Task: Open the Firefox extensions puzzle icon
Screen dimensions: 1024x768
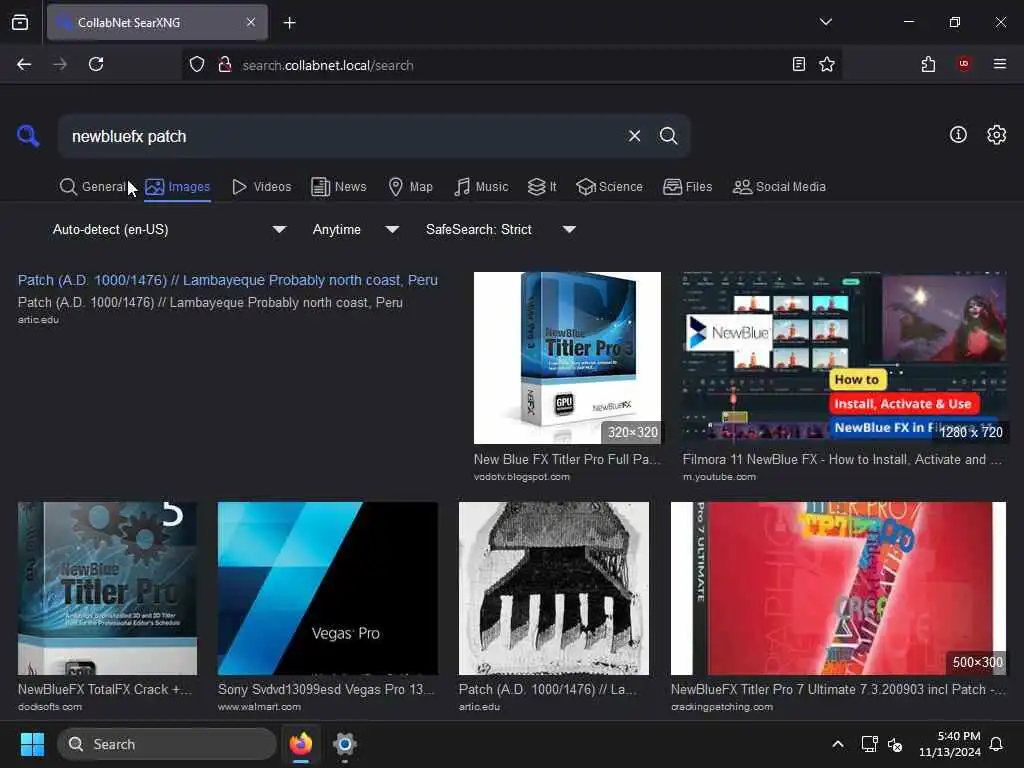Action: pyautogui.click(x=928, y=64)
